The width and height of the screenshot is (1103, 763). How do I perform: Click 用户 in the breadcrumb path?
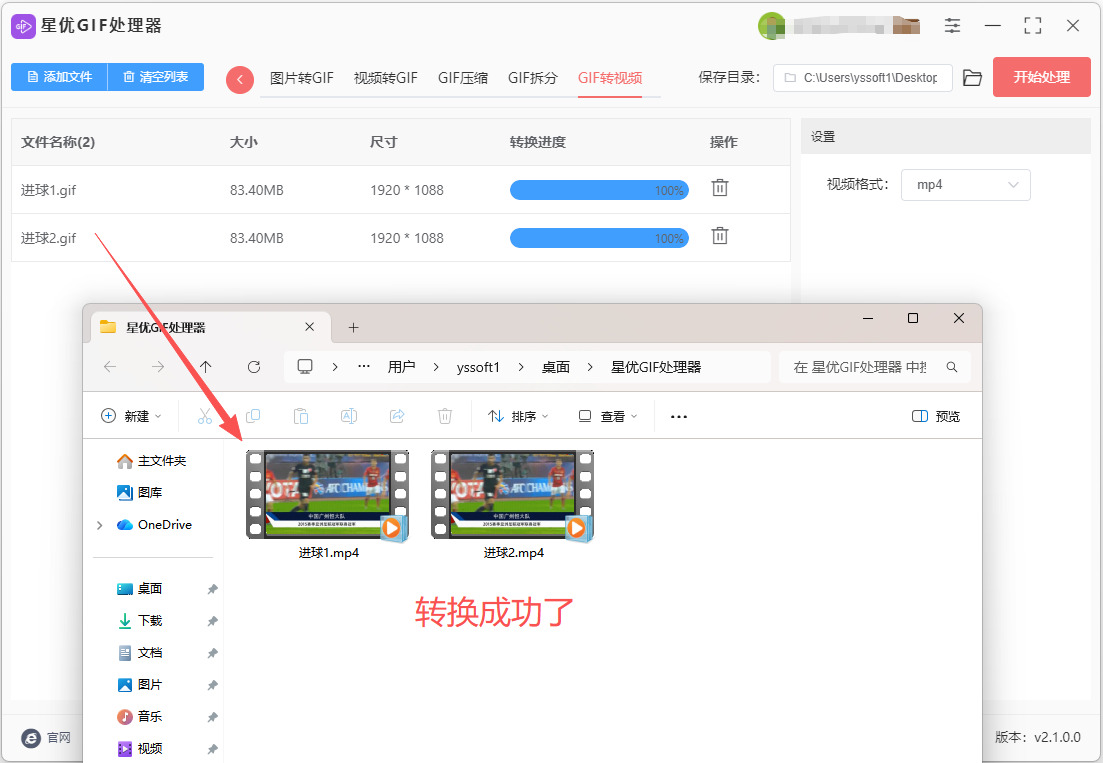click(401, 367)
